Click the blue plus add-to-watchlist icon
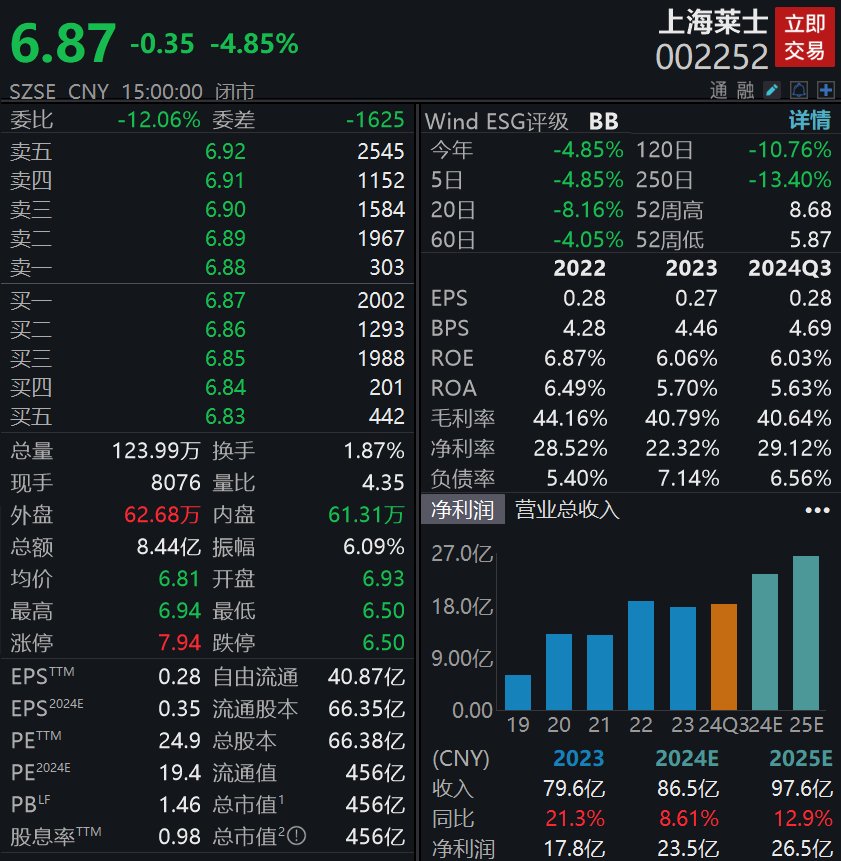 pyautogui.click(x=825, y=90)
